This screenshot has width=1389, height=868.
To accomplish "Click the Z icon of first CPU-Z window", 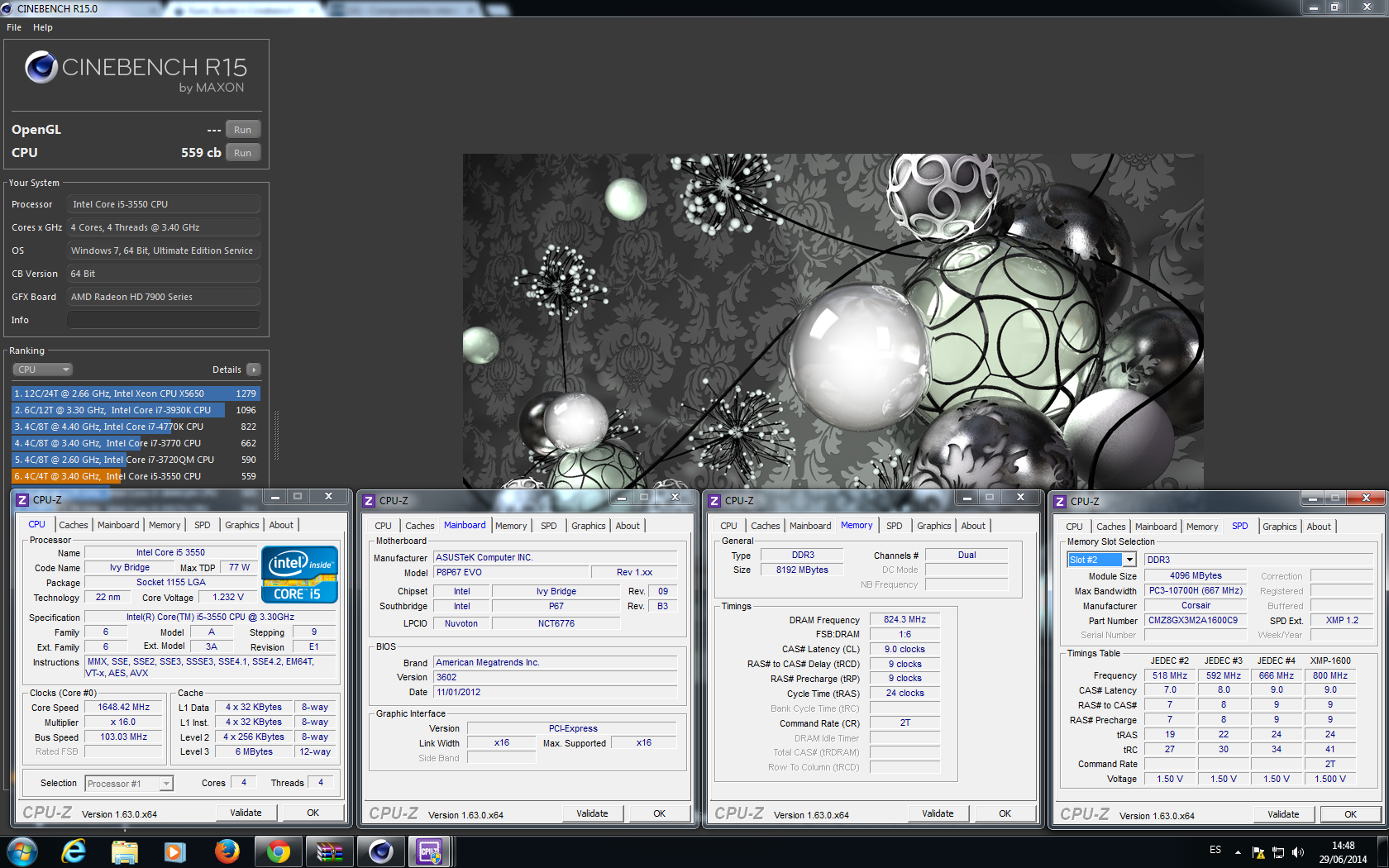I will coord(23,500).
